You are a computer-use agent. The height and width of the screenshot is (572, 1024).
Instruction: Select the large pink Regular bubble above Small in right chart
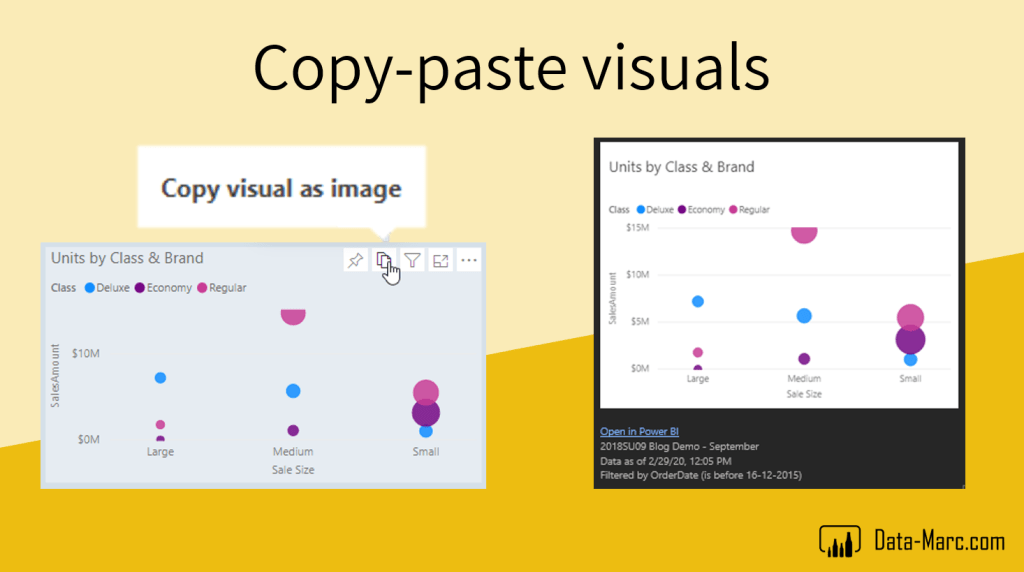(910, 318)
